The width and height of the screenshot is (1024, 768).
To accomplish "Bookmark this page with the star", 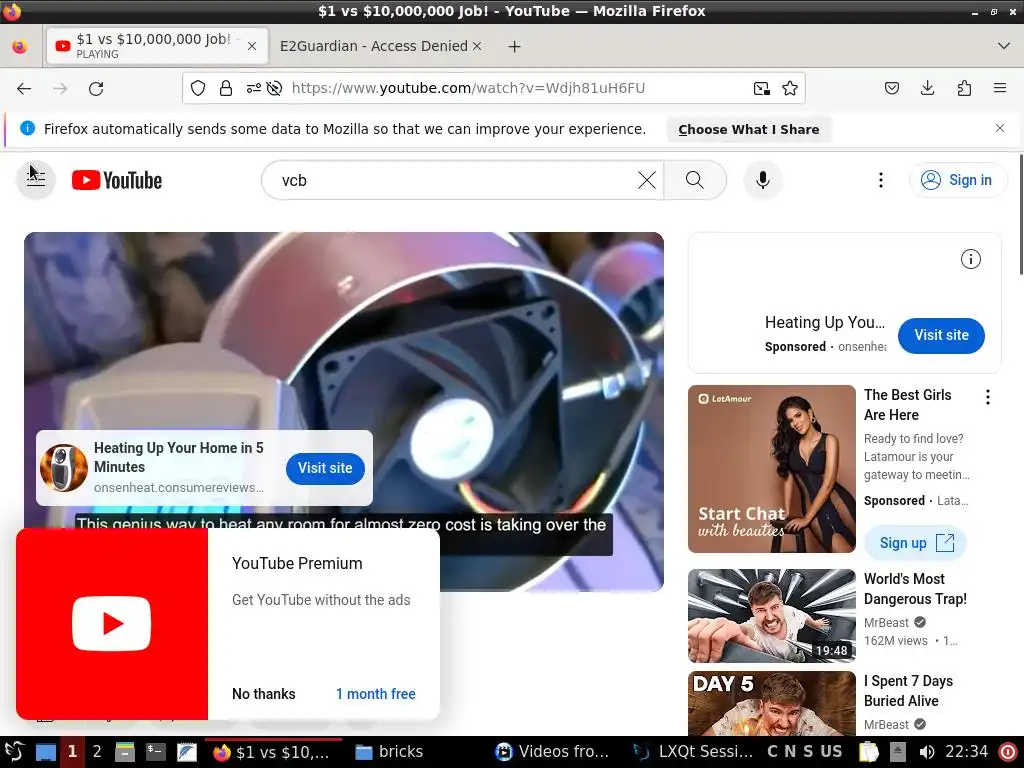I will tap(790, 88).
